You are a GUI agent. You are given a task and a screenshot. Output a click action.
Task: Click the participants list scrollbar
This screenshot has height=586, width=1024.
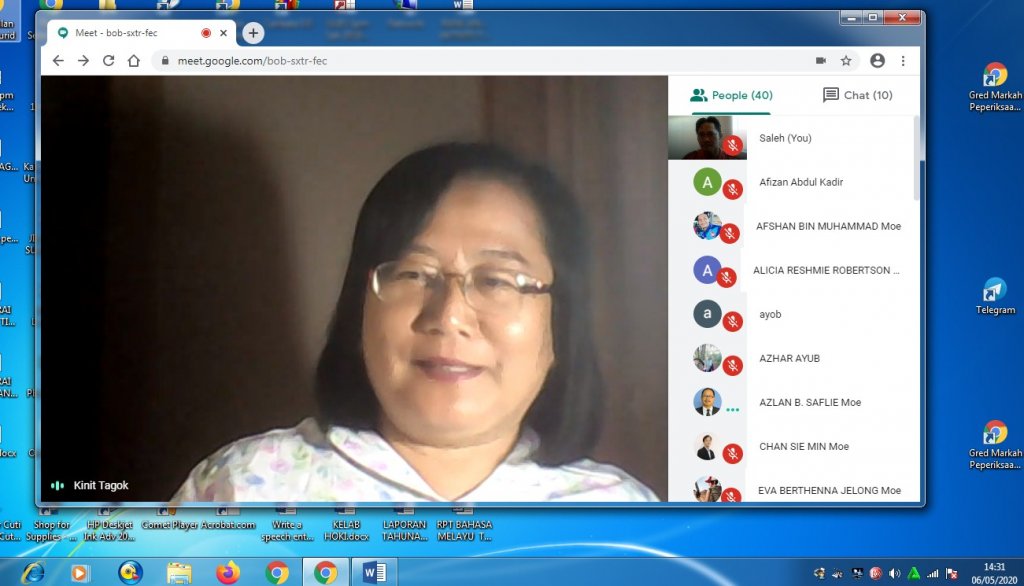pos(917,160)
